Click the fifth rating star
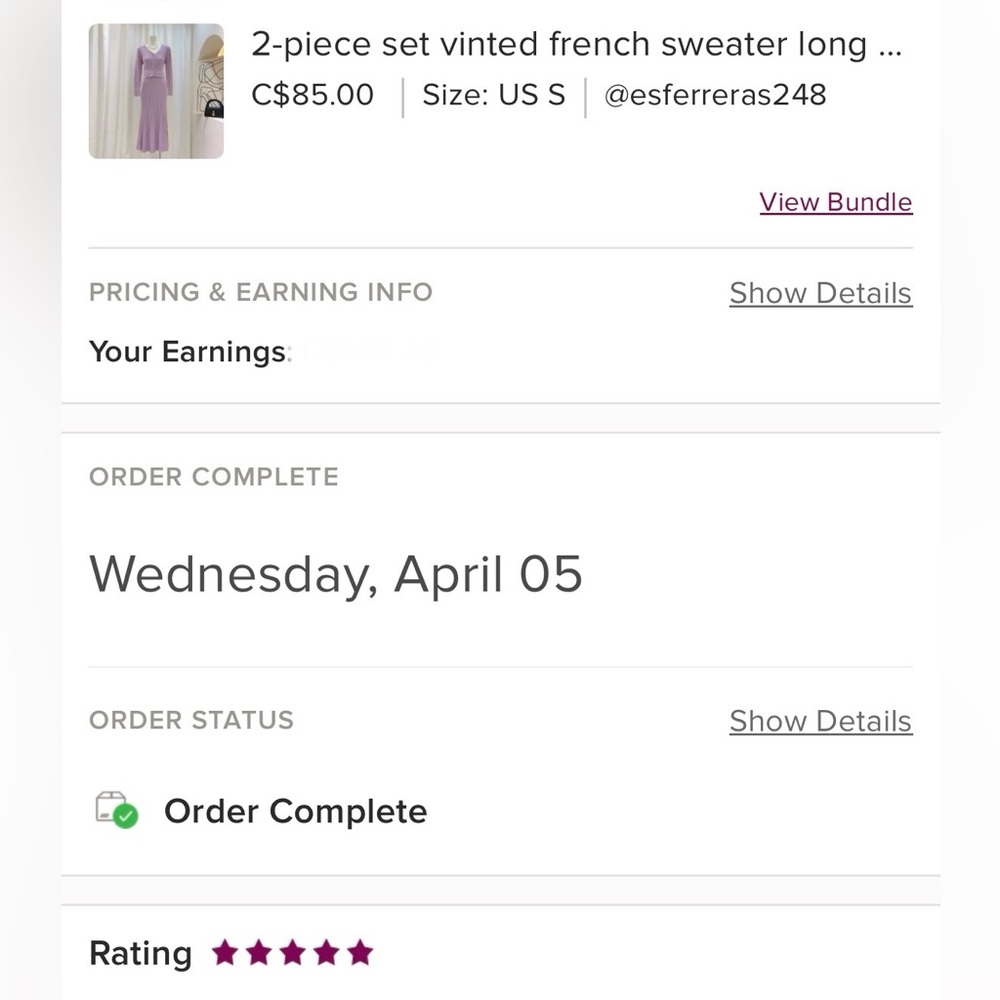The width and height of the screenshot is (1000, 1000). tap(360, 952)
